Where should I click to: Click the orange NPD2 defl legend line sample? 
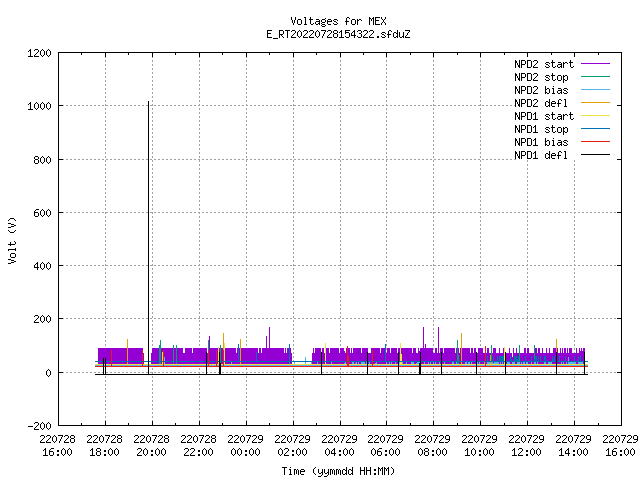coord(596,103)
